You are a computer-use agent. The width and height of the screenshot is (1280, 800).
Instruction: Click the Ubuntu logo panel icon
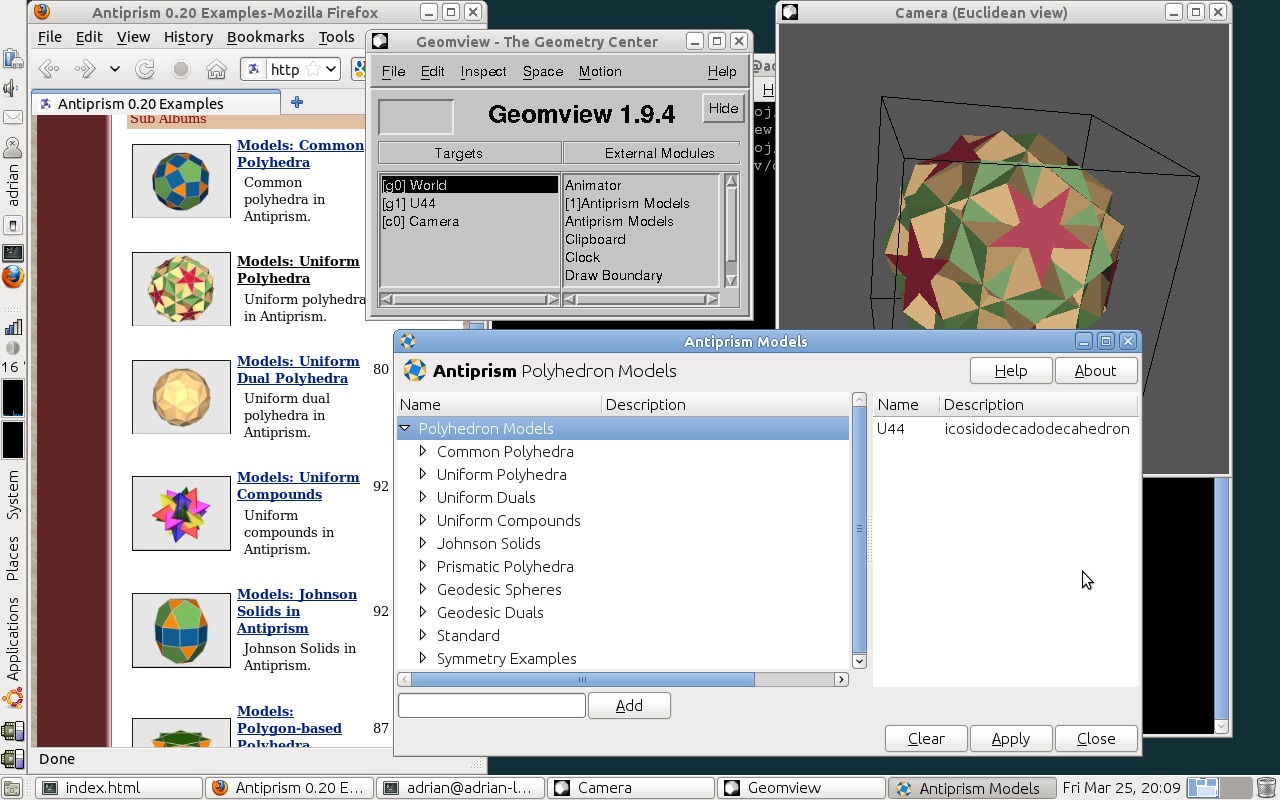13,699
